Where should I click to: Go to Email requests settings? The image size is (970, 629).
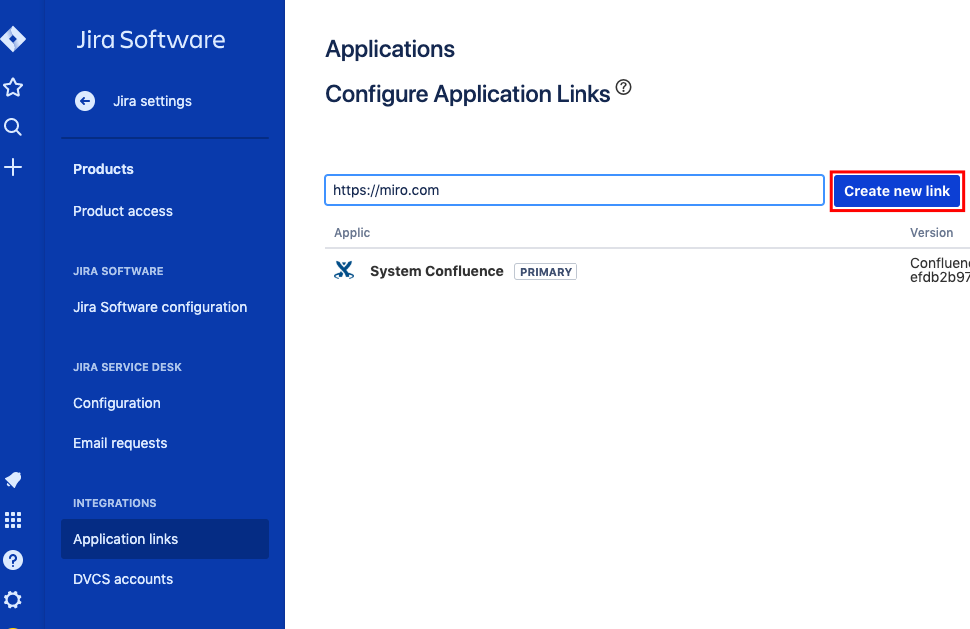point(120,443)
